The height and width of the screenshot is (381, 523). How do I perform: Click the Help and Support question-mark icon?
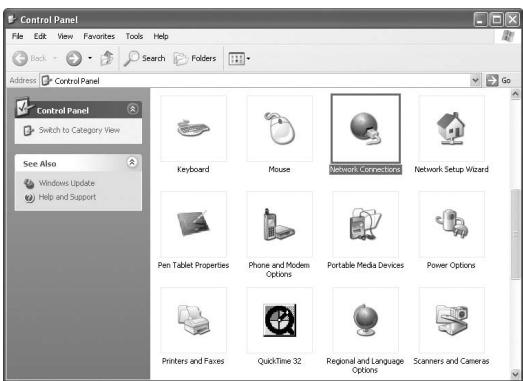pos(29,198)
